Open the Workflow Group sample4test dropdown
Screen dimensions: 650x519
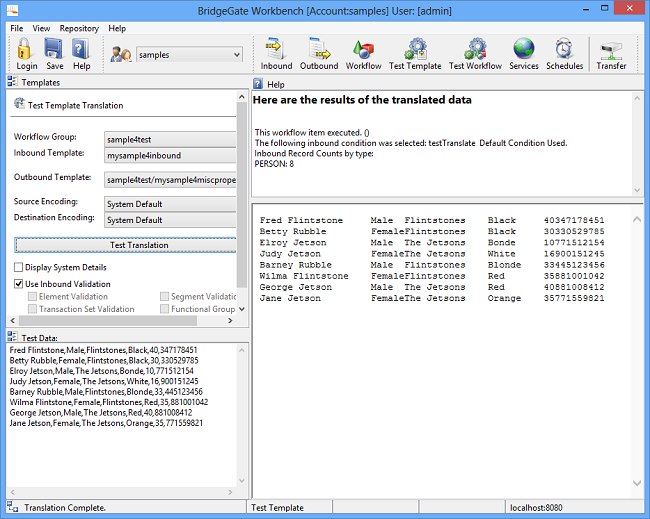[x=170, y=139]
